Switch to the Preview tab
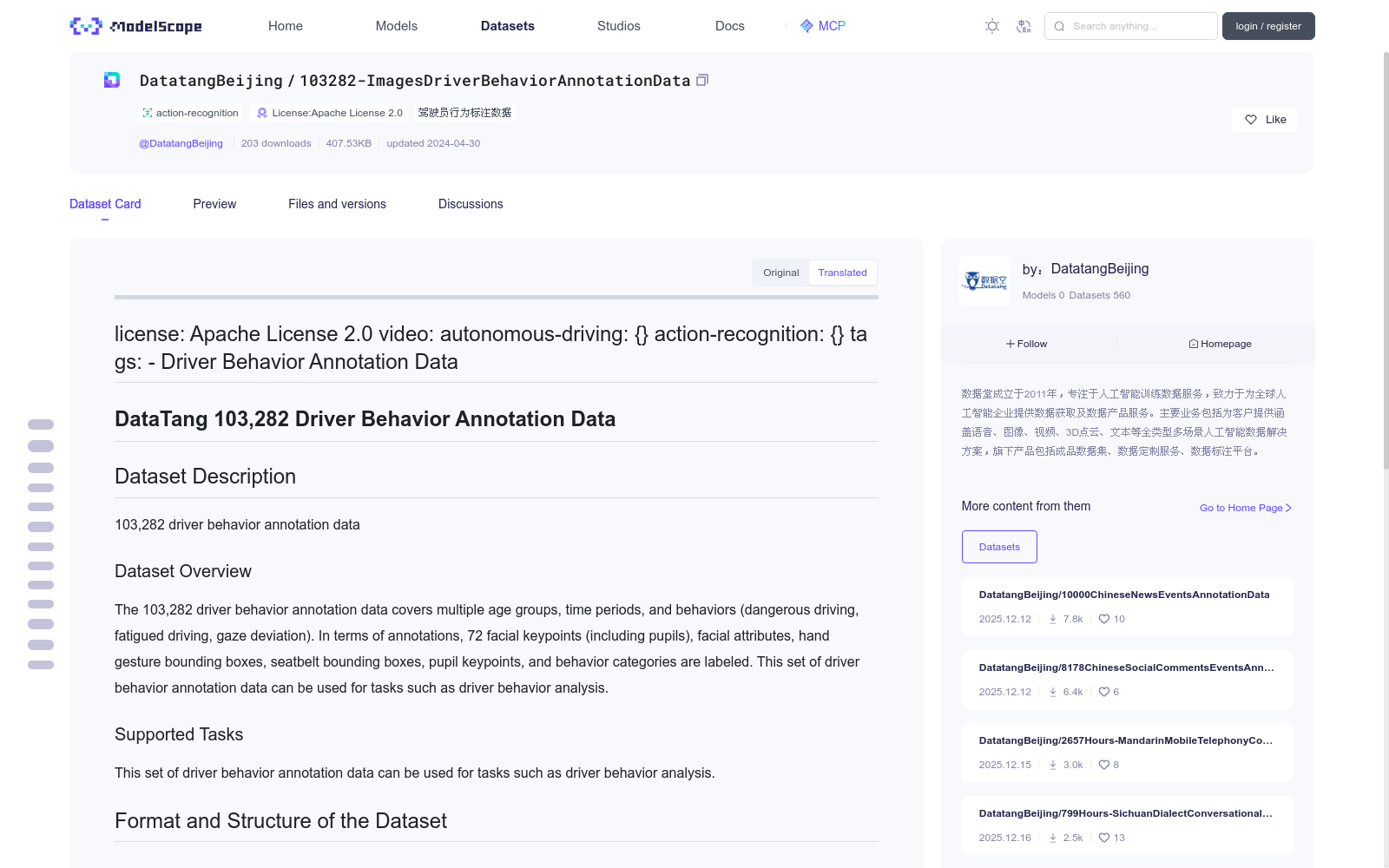This screenshot has height=868, width=1389. 214,204
